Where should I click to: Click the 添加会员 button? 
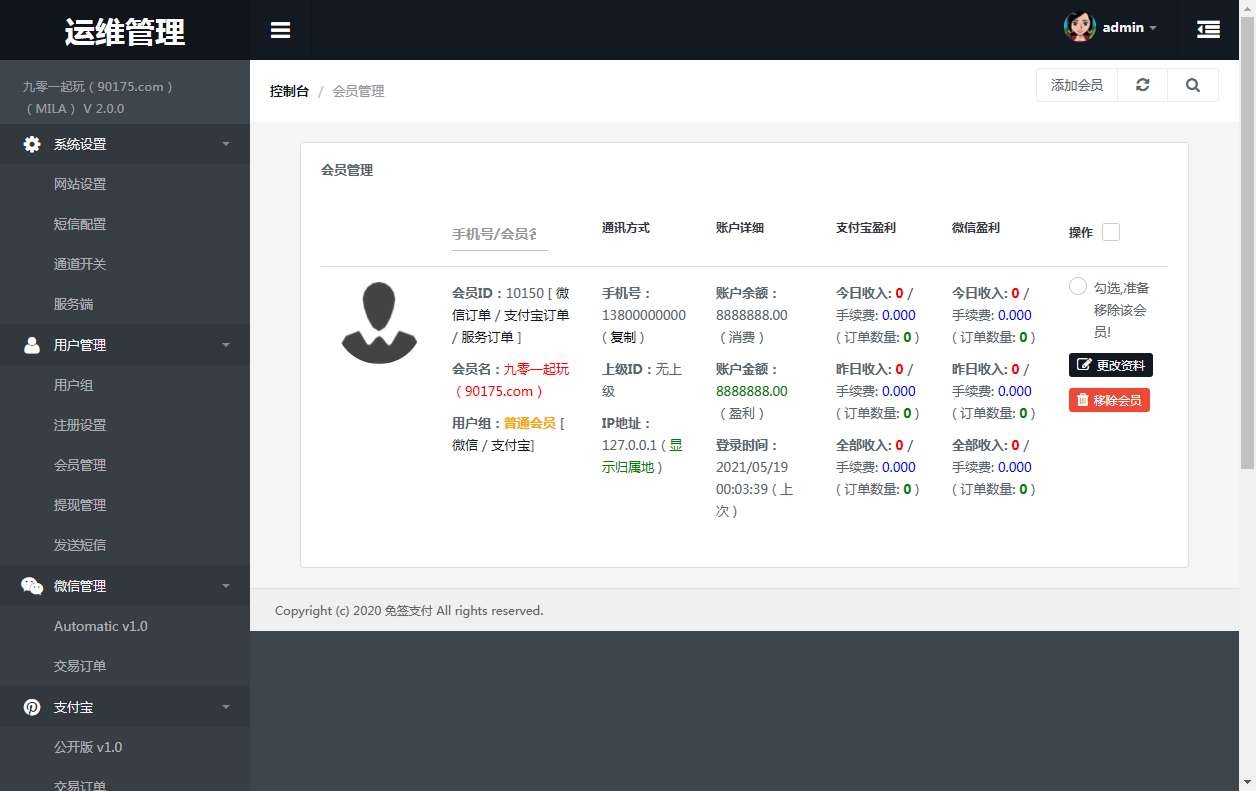[x=1076, y=85]
